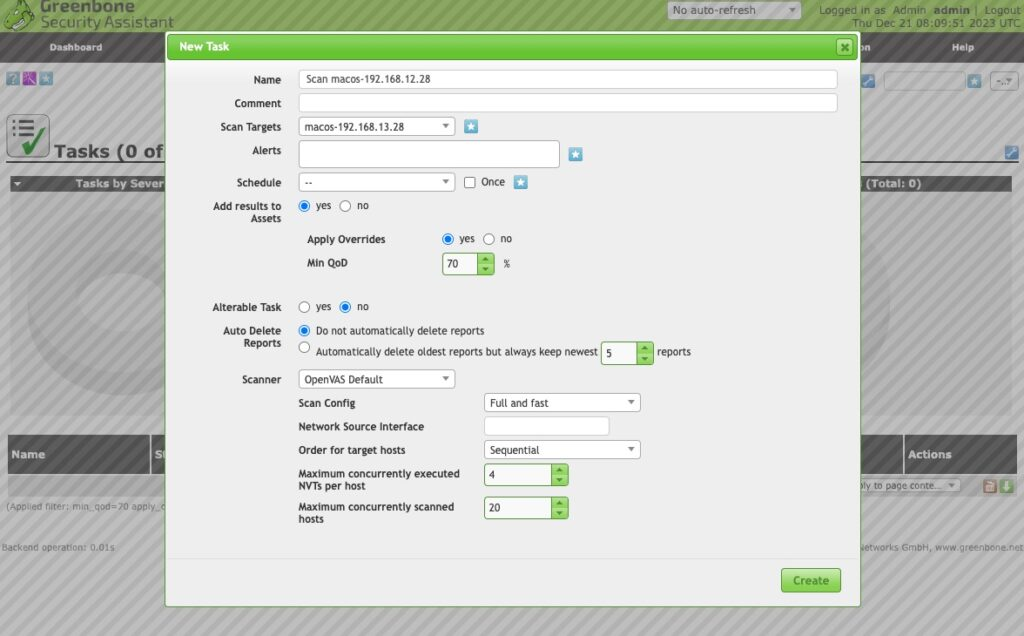Click the Logout link
This screenshot has height=636, width=1024.
coord(1002,10)
